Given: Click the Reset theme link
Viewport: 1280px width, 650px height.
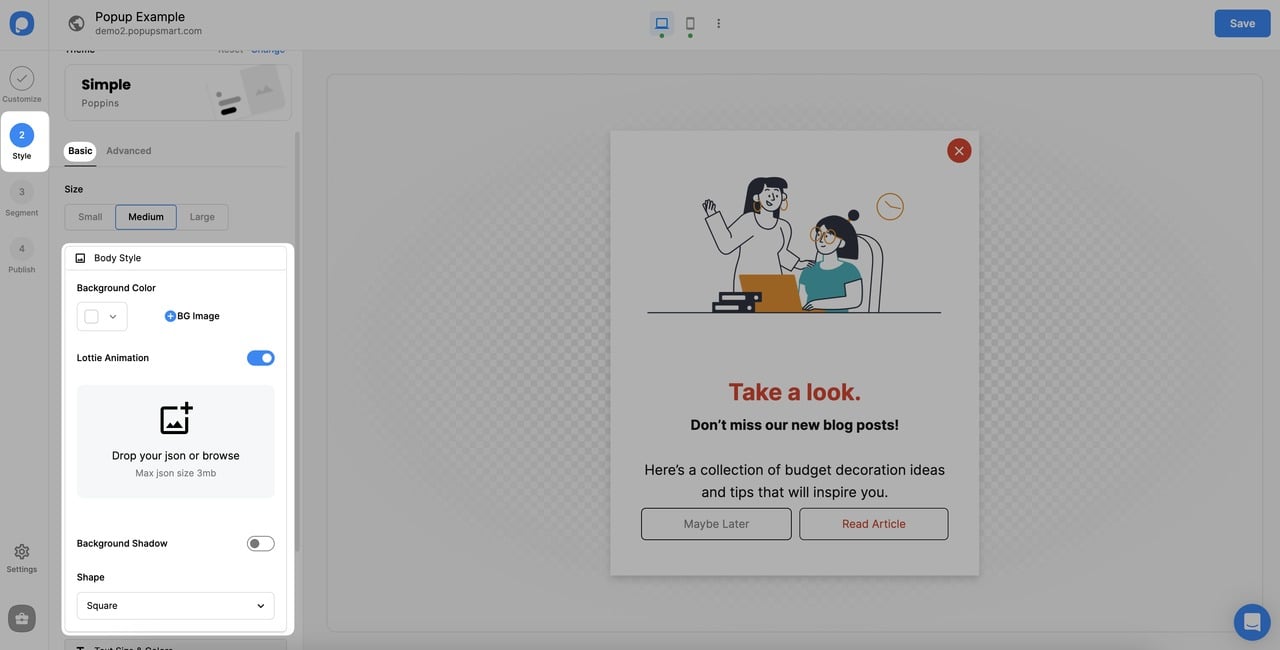Looking at the screenshot, I should click(231, 50).
